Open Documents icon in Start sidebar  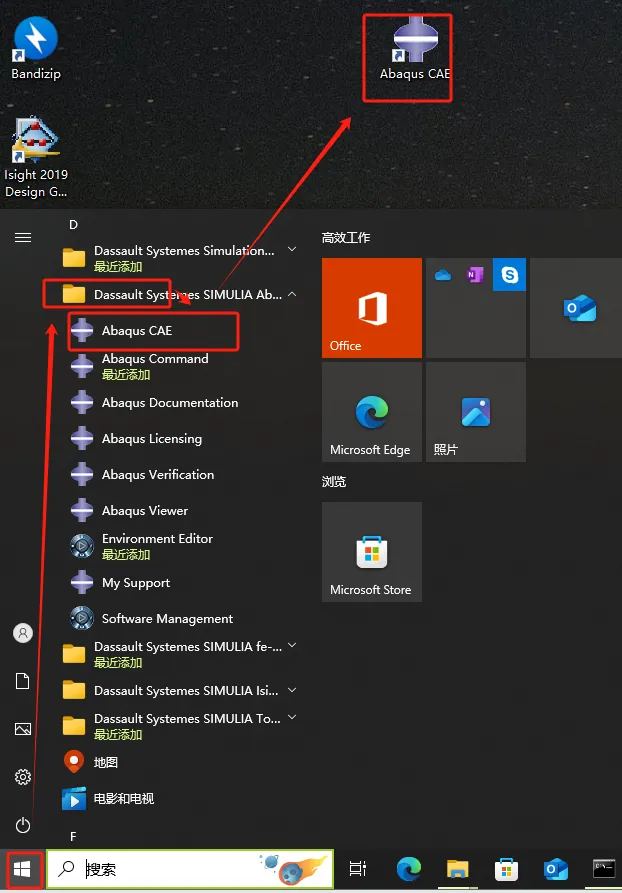(x=23, y=681)
